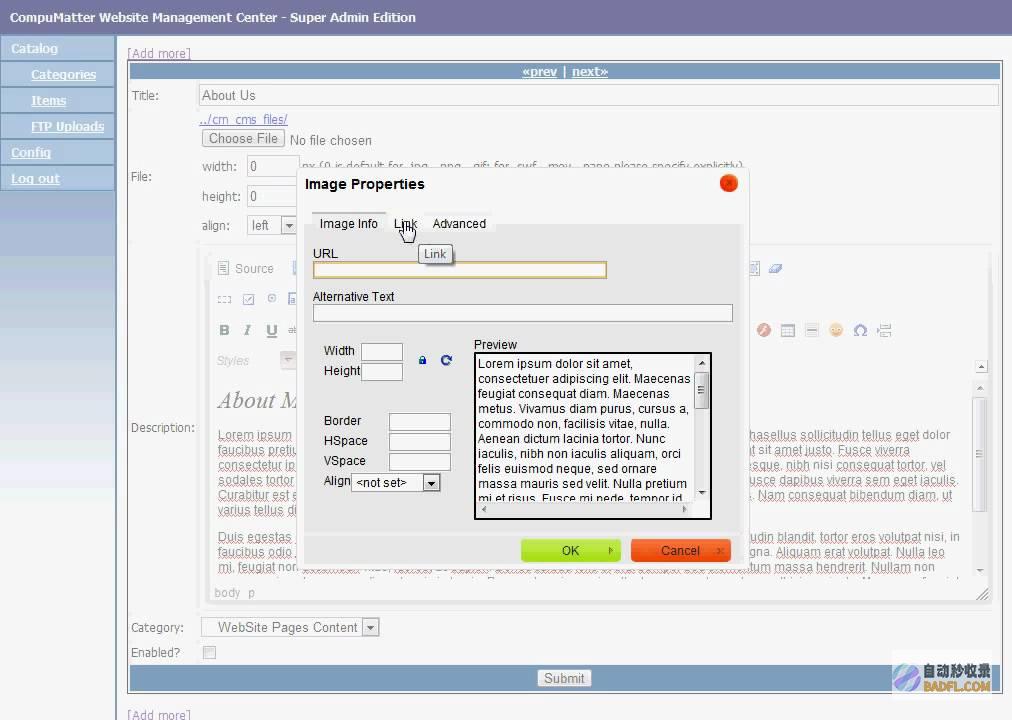1012x720 pixels.
Task: Insert special character omega icon
Action: point(860,330)
